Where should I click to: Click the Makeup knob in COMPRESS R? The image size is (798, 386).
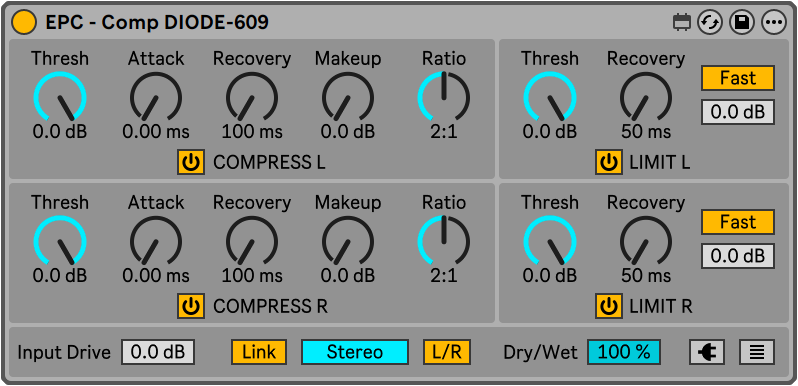pos(348,241)
